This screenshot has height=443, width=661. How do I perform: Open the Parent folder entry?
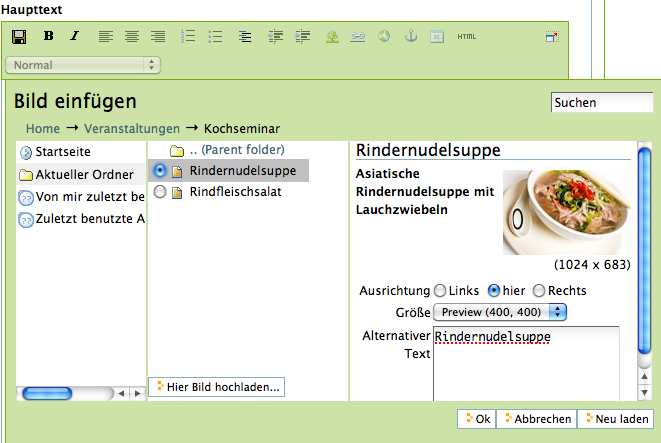coord(237,150)
